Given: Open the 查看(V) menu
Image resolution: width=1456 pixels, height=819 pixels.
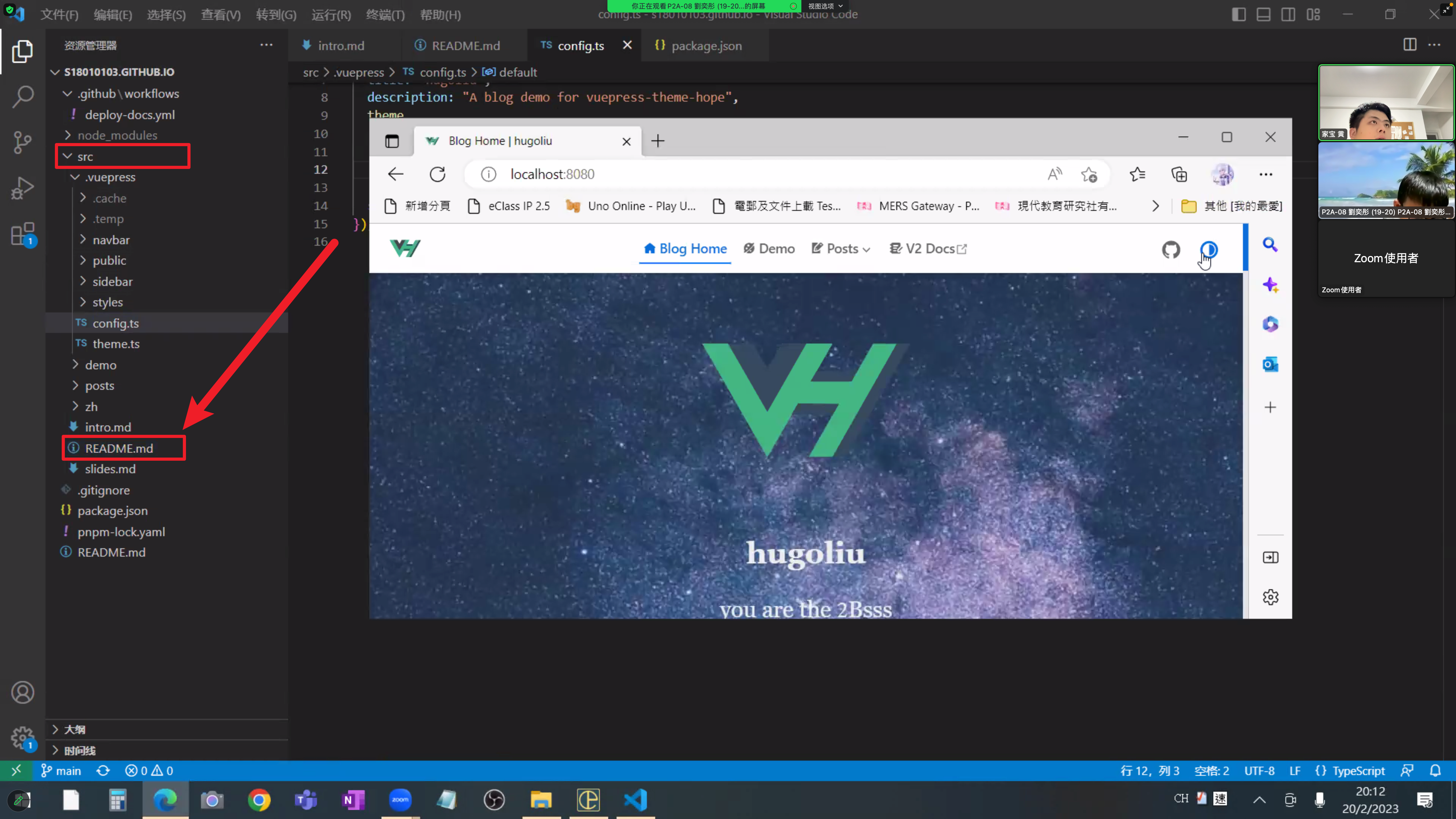Looking at the screenshot, I should [220, 15].
